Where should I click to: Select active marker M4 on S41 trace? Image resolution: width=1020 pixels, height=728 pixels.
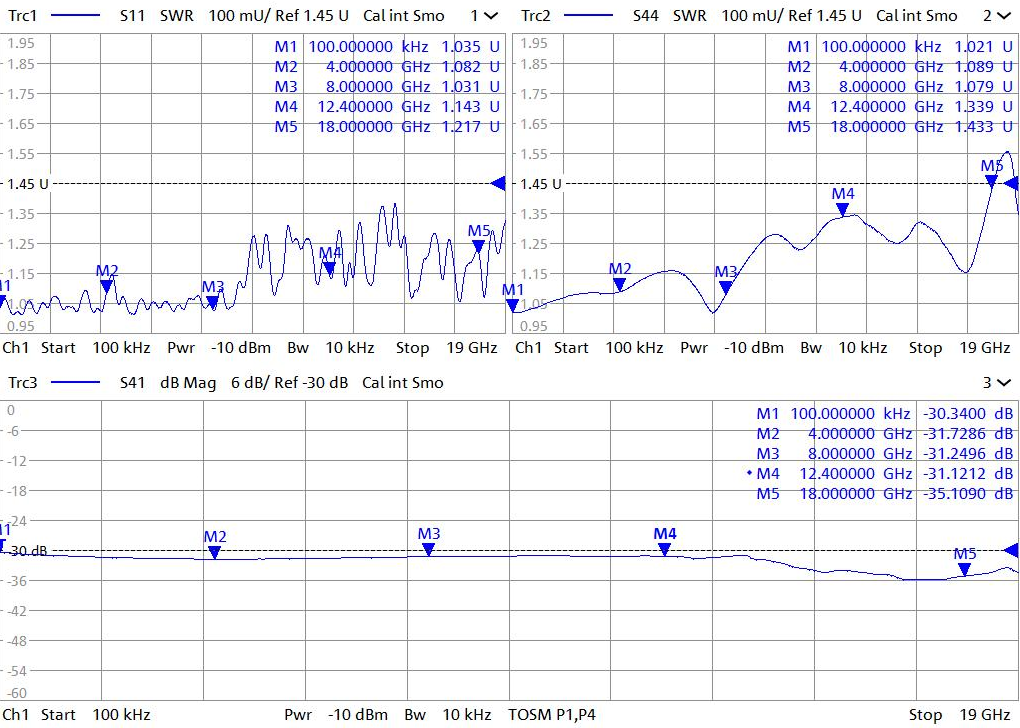665,549
